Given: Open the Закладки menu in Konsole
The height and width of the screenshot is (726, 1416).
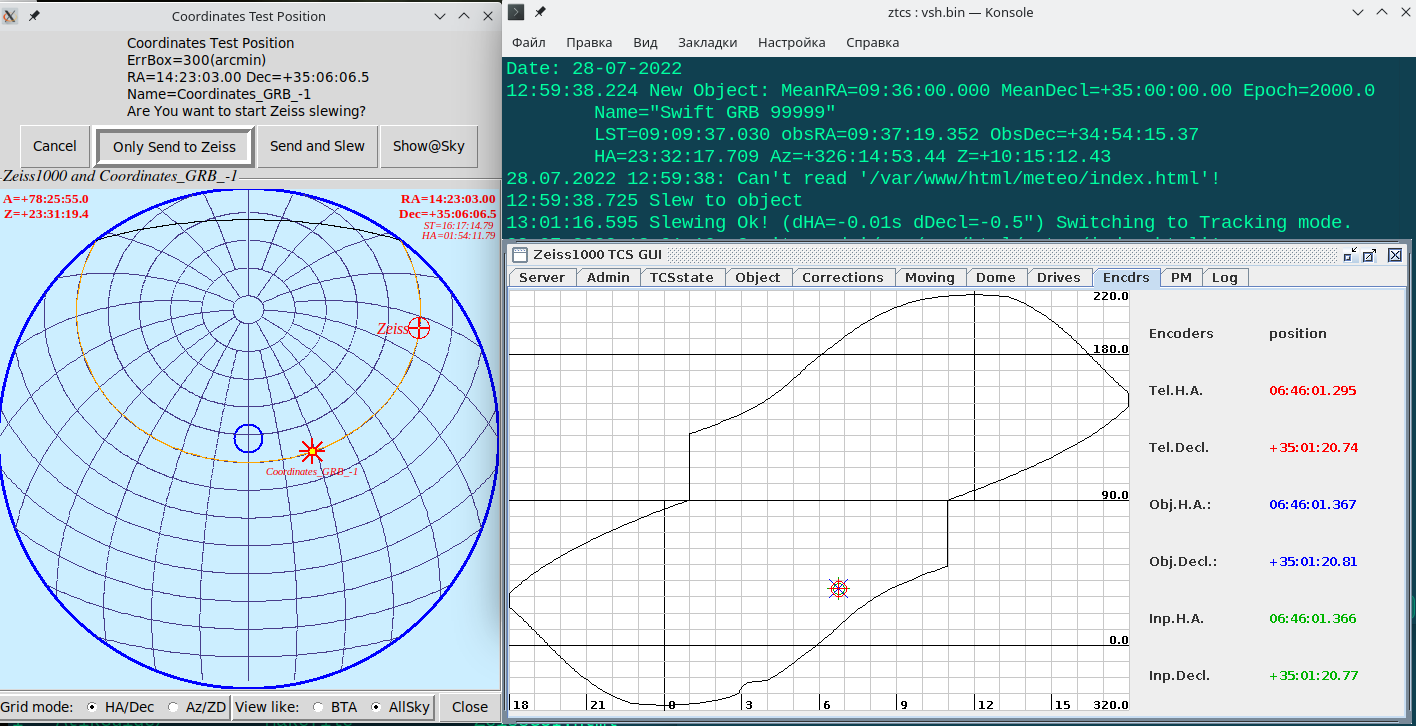Looking at the screenshot, I should point(707,43).
